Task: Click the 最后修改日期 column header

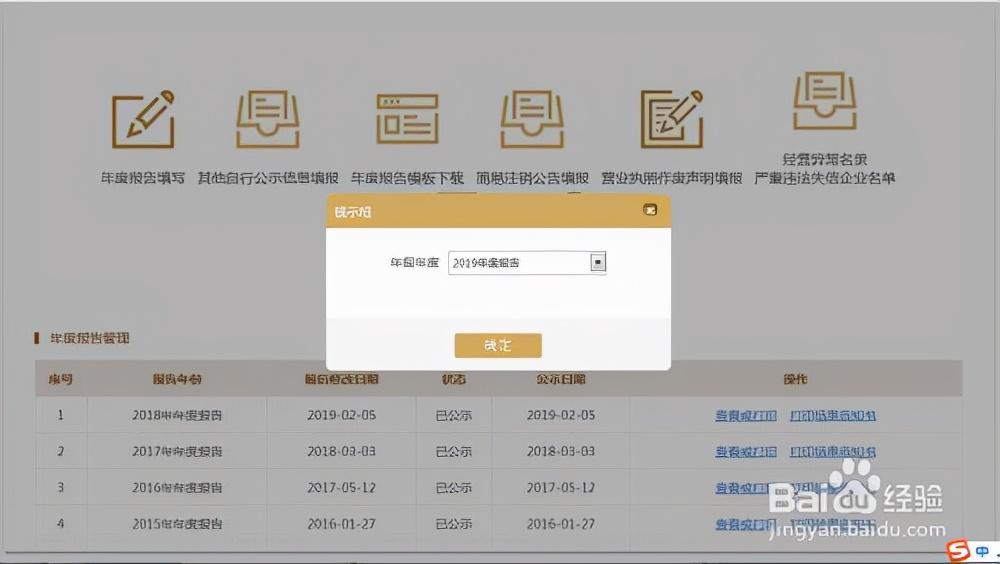Action: coord(341,379)
